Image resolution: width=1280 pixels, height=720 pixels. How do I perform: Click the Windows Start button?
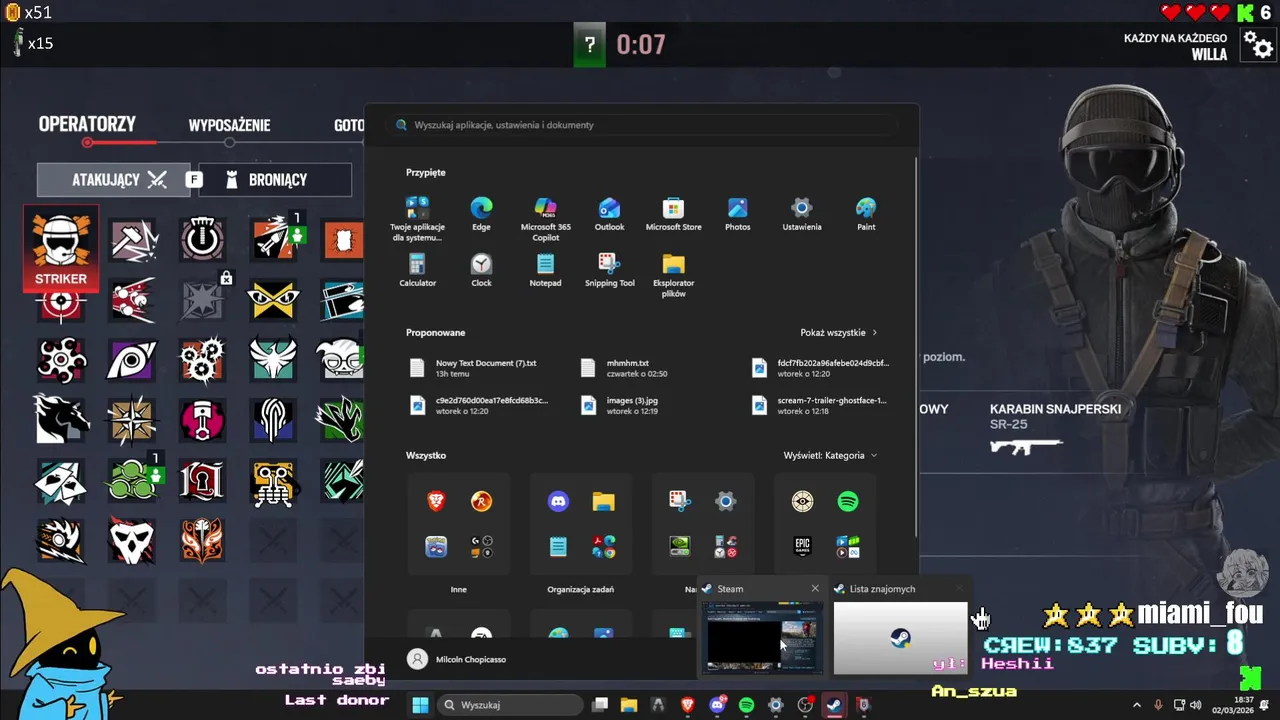(x=420, y=705)
